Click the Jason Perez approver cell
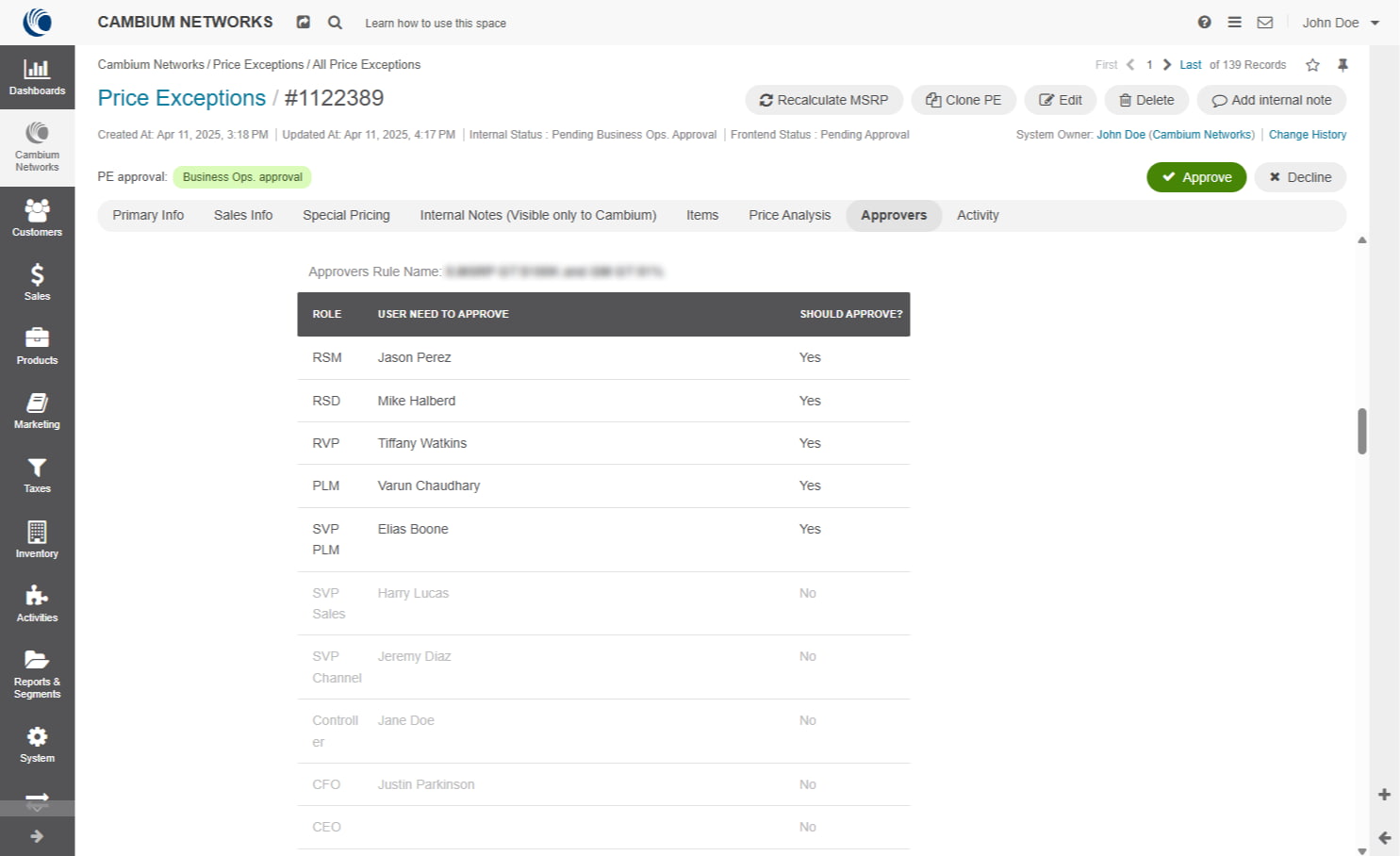The height and width of the screenshot is (856, 1400). coord(415,357)
